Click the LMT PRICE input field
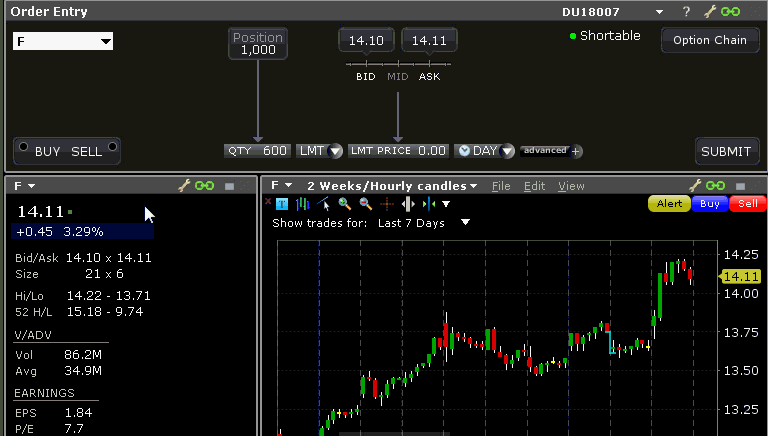This screenshot has width=768, height=436. [x=398, y=151]
